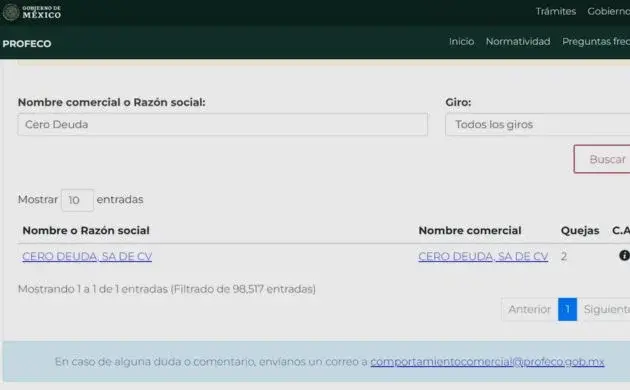The height and width of the screenshot is (390, 630).
Task: Sort by Nombre comercial column header
Action: [470, 231]
